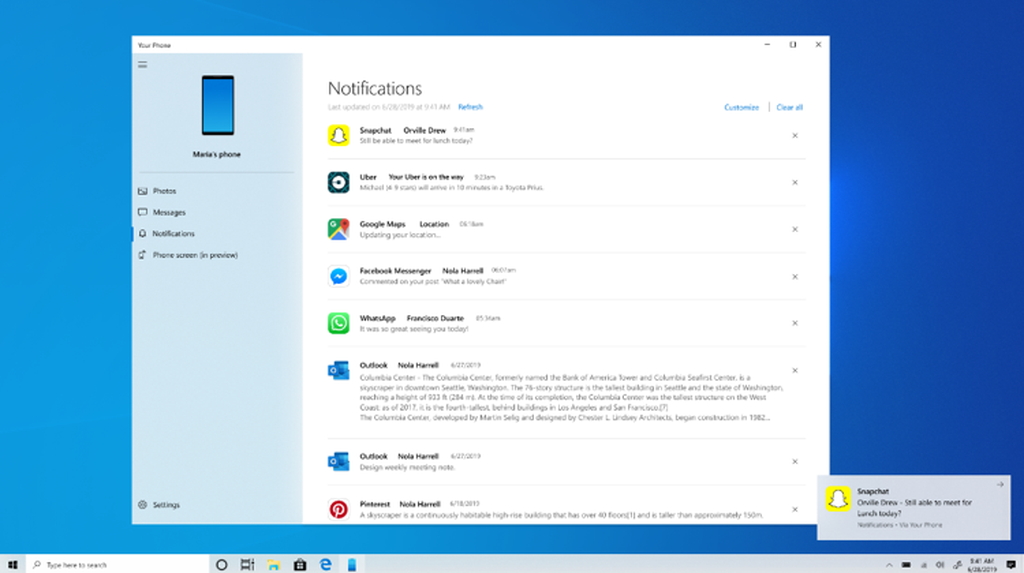Click the Snapchat ghost icon in the list
This screenshot has height=573, width=1024.
[x=338, y=135]
